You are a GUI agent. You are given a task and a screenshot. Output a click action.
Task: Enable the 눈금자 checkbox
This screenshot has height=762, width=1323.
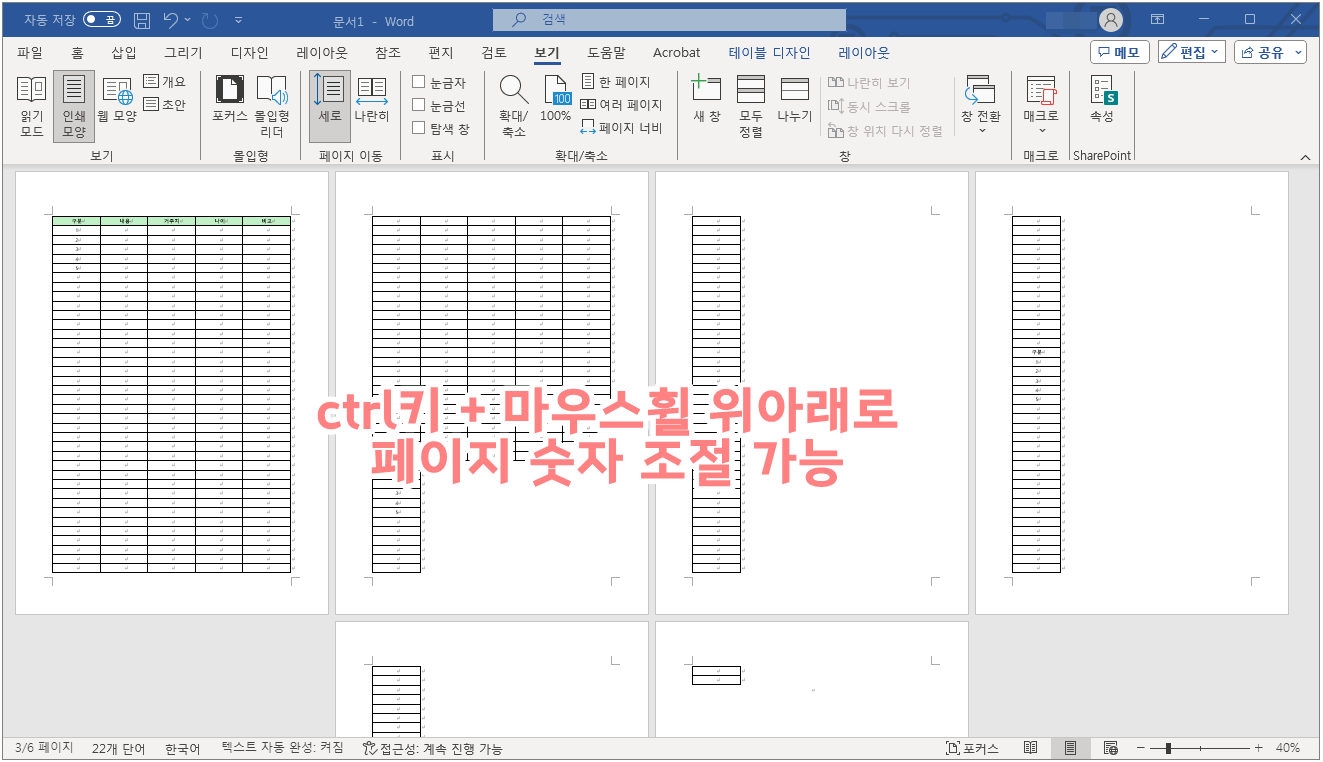421,82
